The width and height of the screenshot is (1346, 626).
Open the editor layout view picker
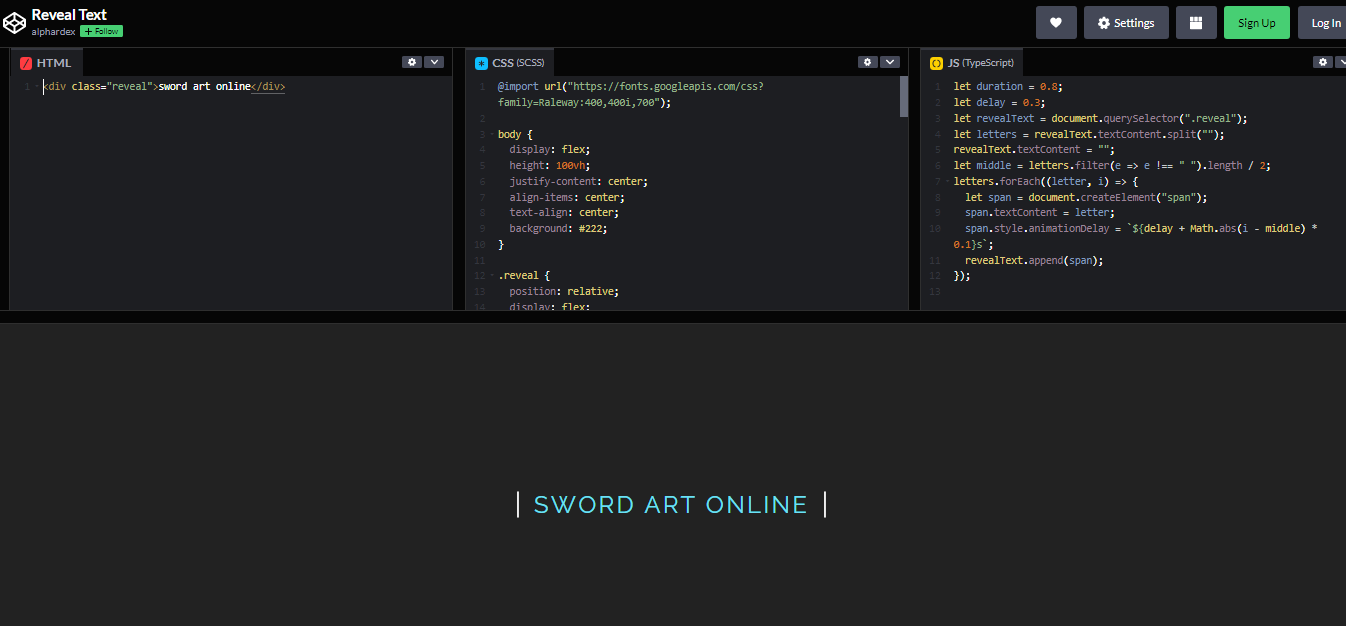tap(1196, 21)
